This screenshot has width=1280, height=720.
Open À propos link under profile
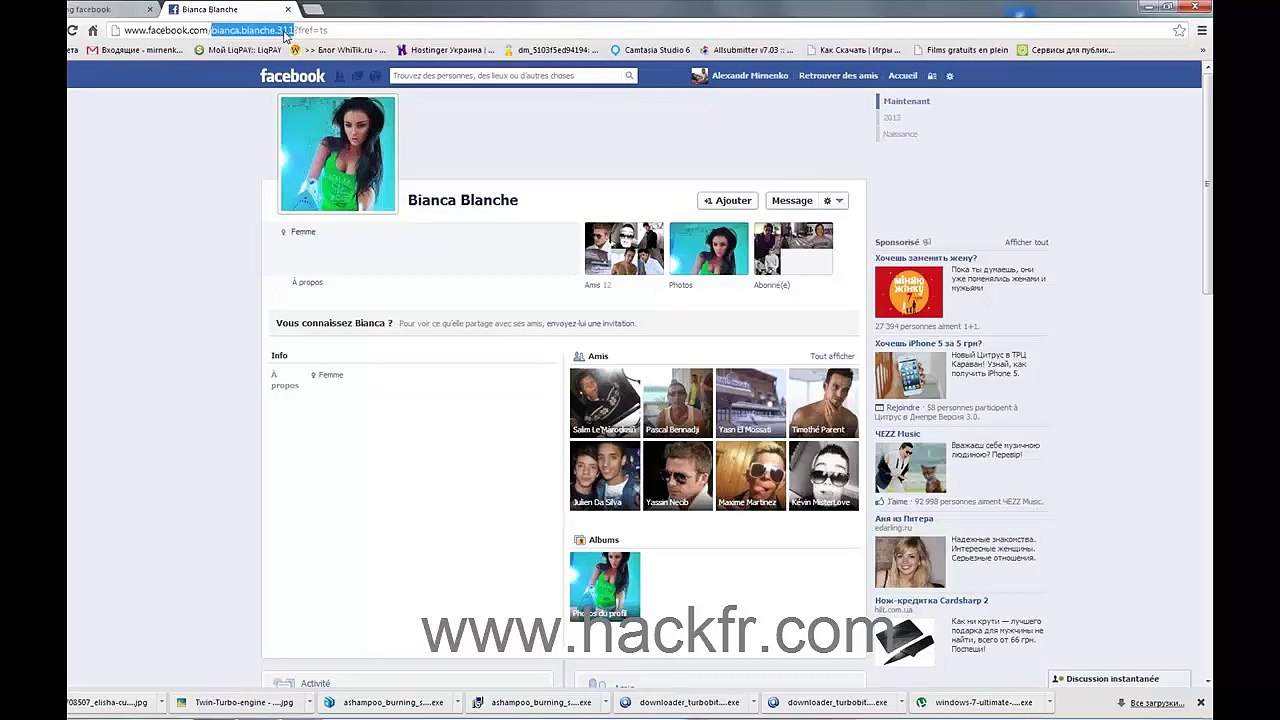click(x=307, y=282)
